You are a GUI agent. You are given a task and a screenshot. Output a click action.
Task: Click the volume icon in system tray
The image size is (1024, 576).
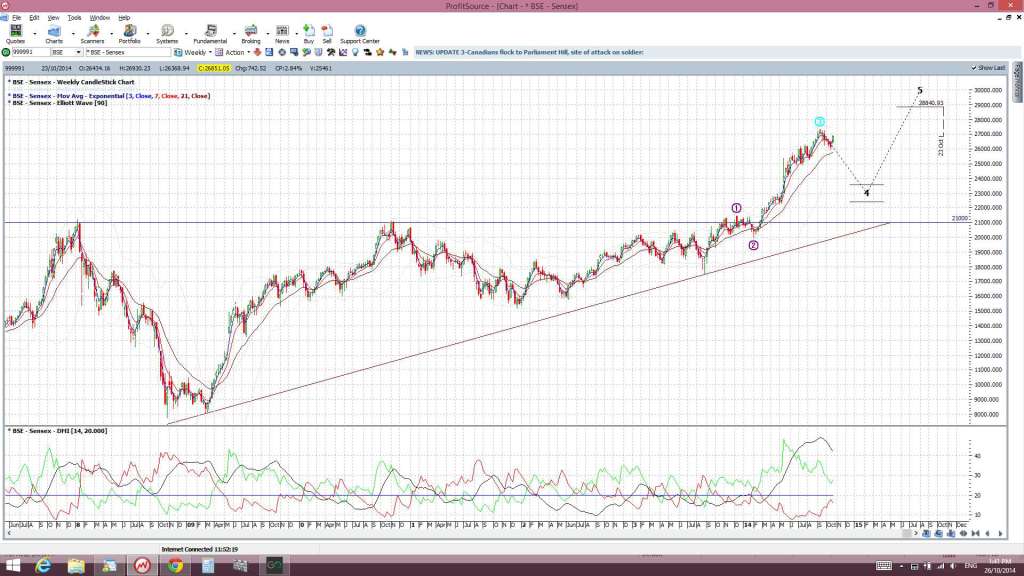[953, 566]
